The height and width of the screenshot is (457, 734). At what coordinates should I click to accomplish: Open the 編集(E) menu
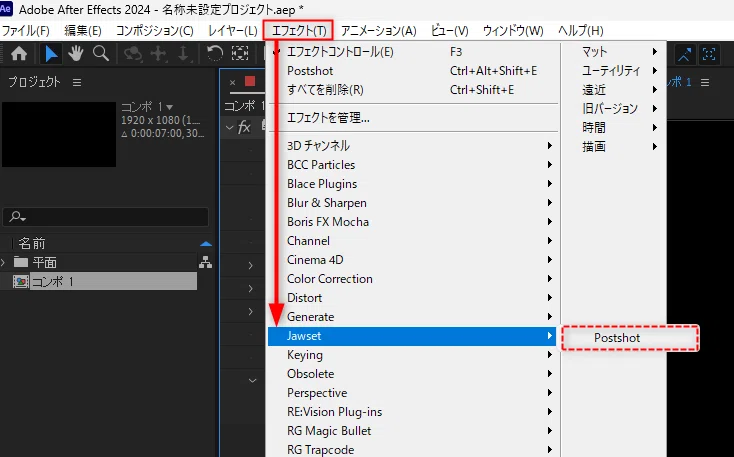click(x=82, y=31)
